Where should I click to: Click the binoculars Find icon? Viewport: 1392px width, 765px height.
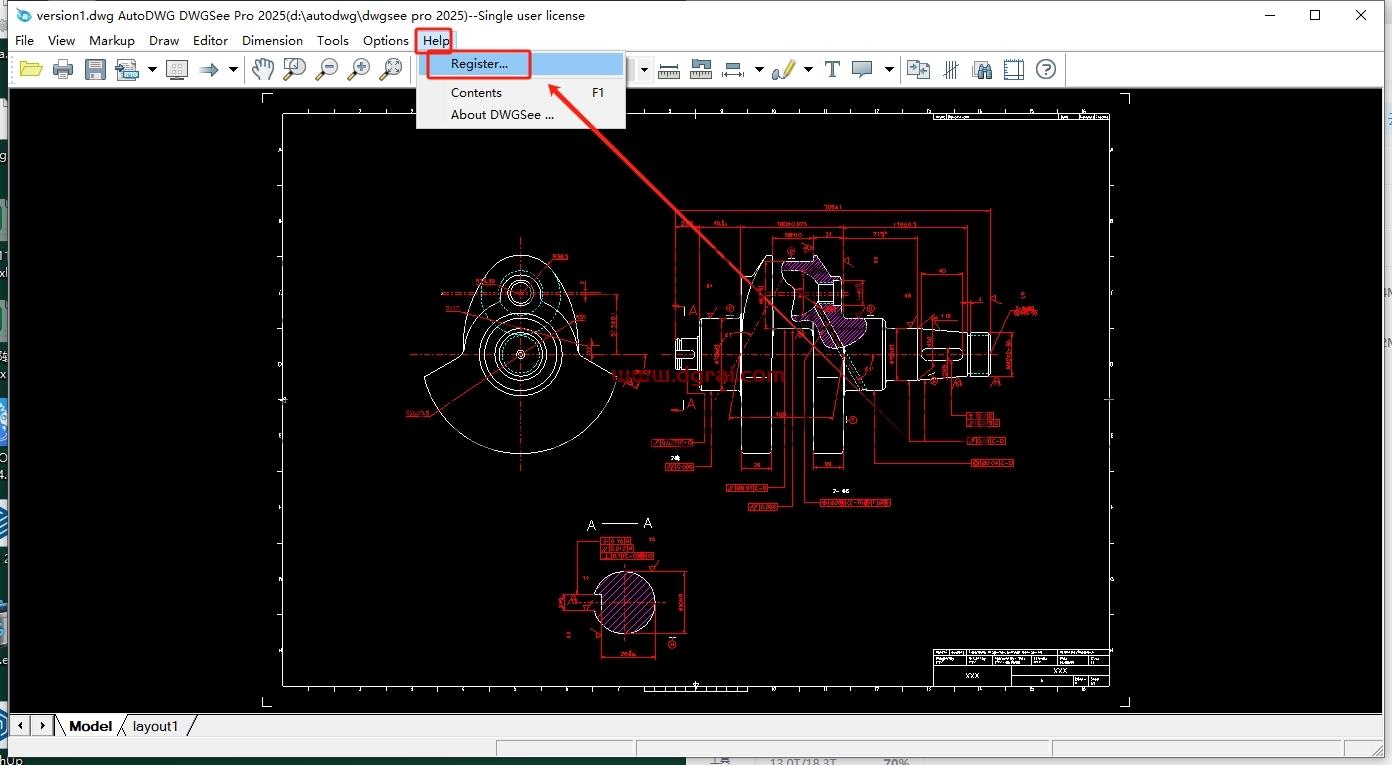[x=982, y=69]
